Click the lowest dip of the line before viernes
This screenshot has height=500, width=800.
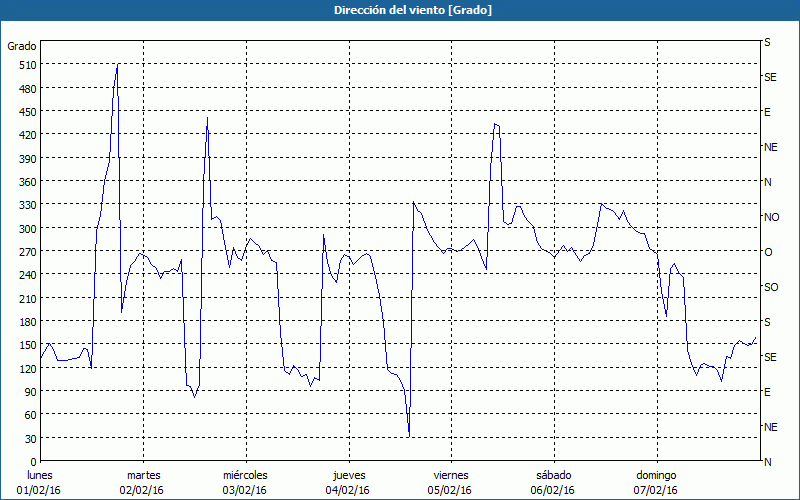(x=409, y=435)
